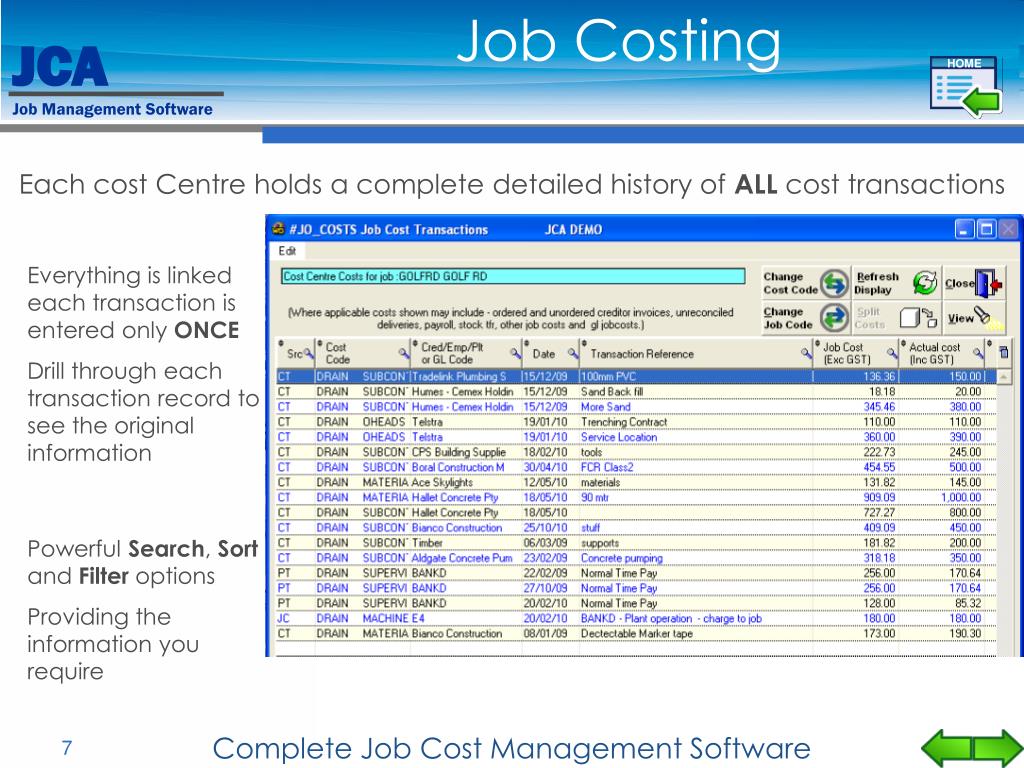This screenshot has height=768, width=1024.
Task: Click the Cost Code column search magnifier
Action: pos(404,353)
